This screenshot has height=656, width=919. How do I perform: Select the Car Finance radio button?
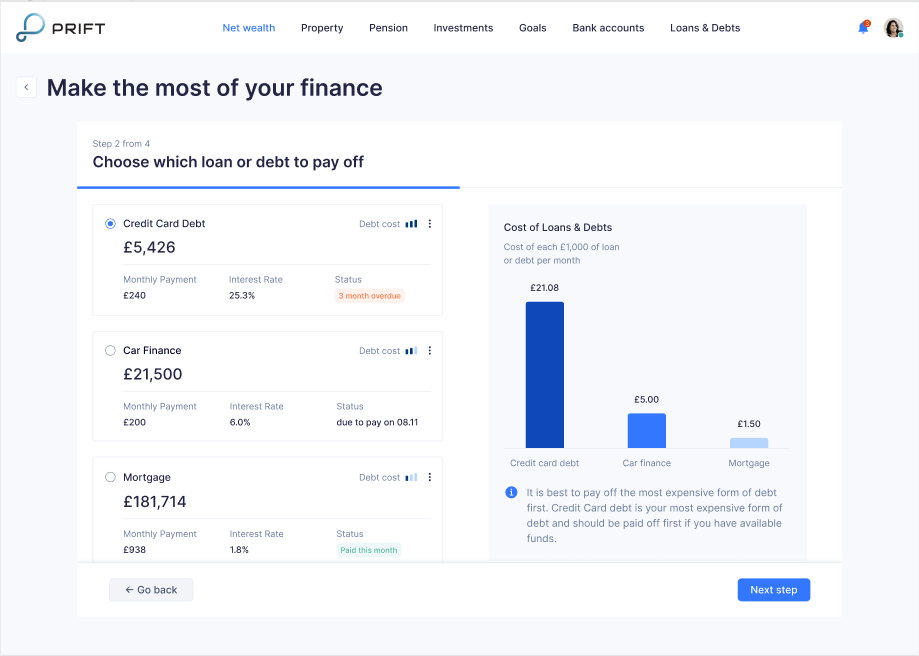[x=110, y=351]
